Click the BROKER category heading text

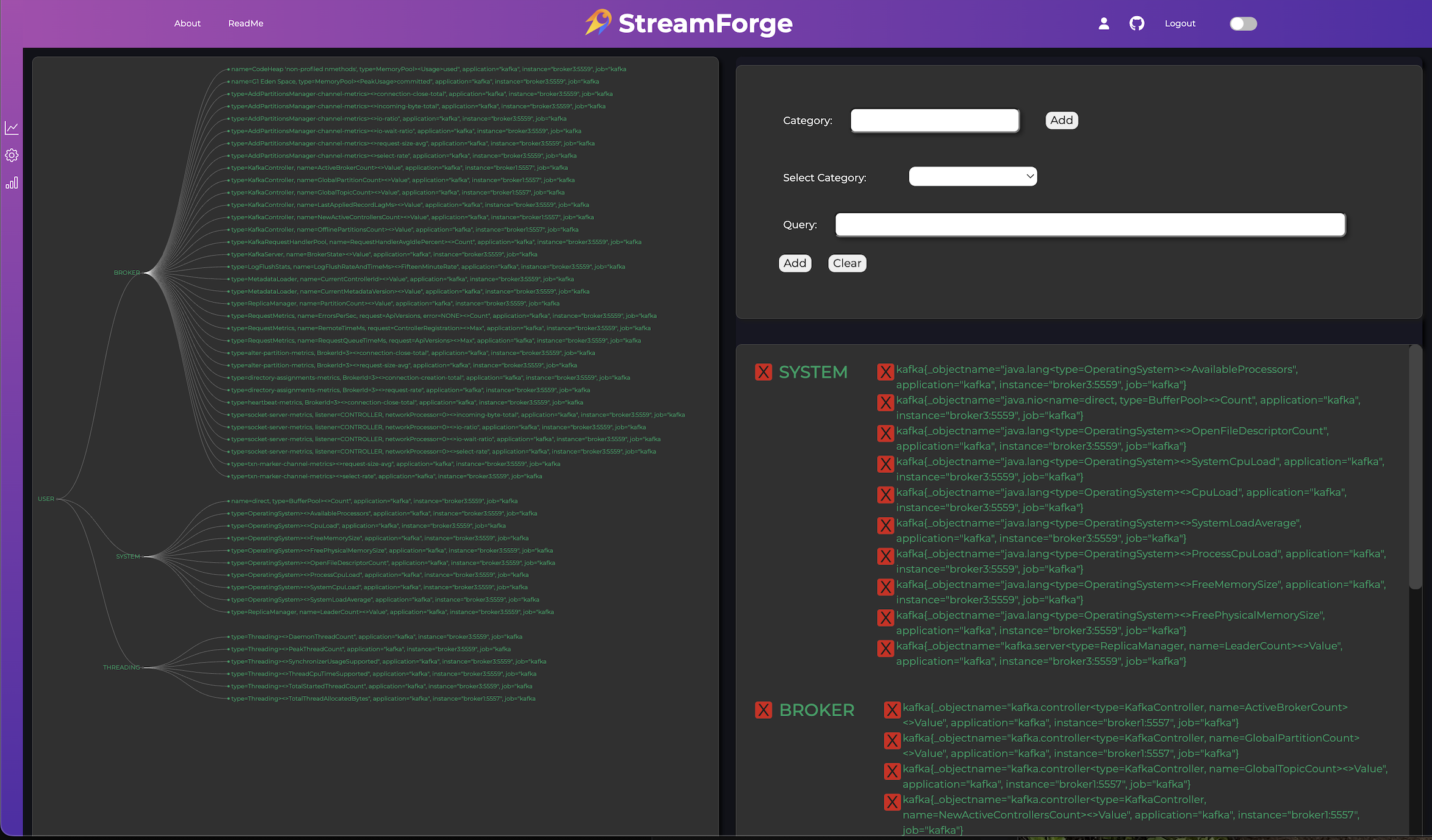817,710
